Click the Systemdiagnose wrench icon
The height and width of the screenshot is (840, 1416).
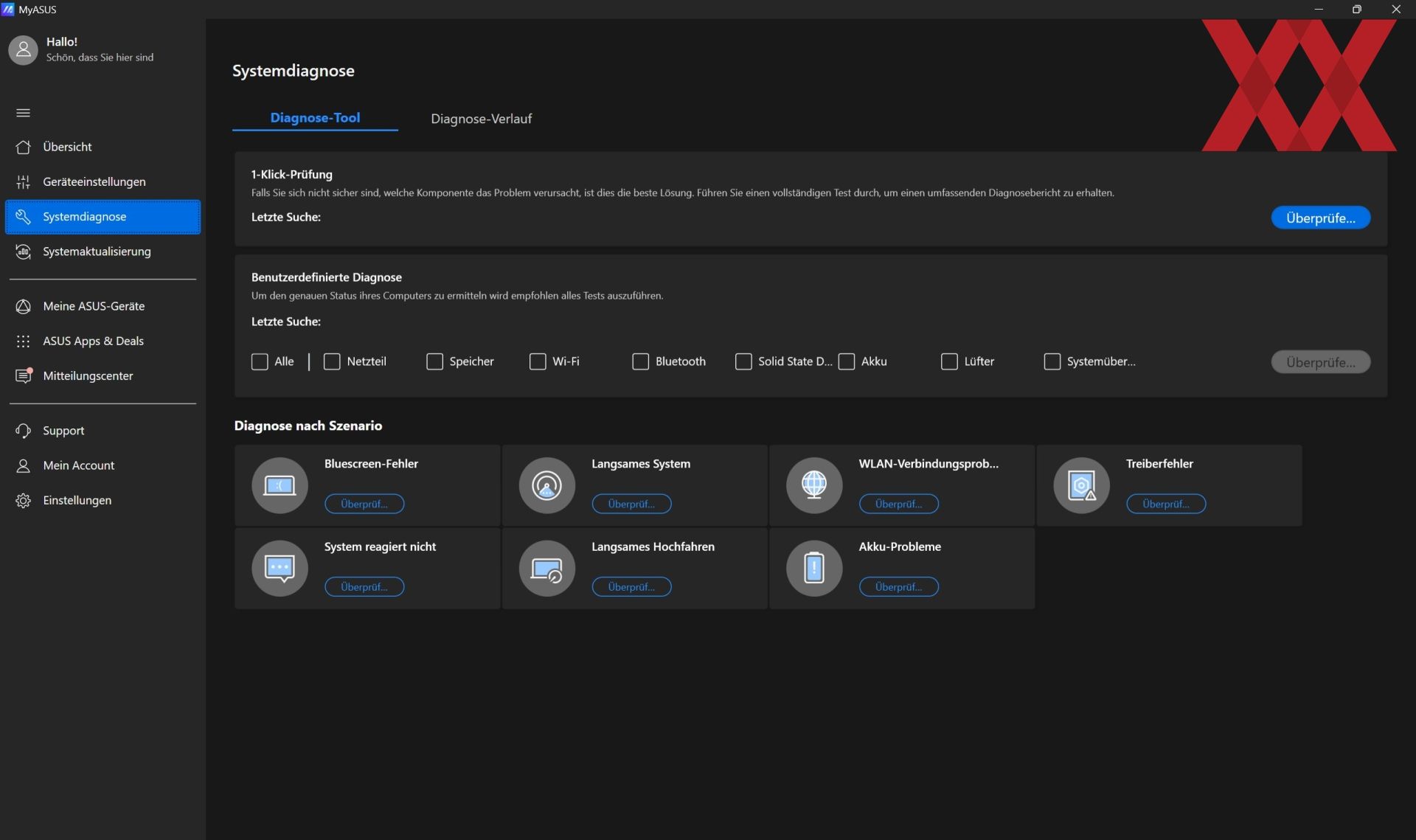[x=23, y=217]
